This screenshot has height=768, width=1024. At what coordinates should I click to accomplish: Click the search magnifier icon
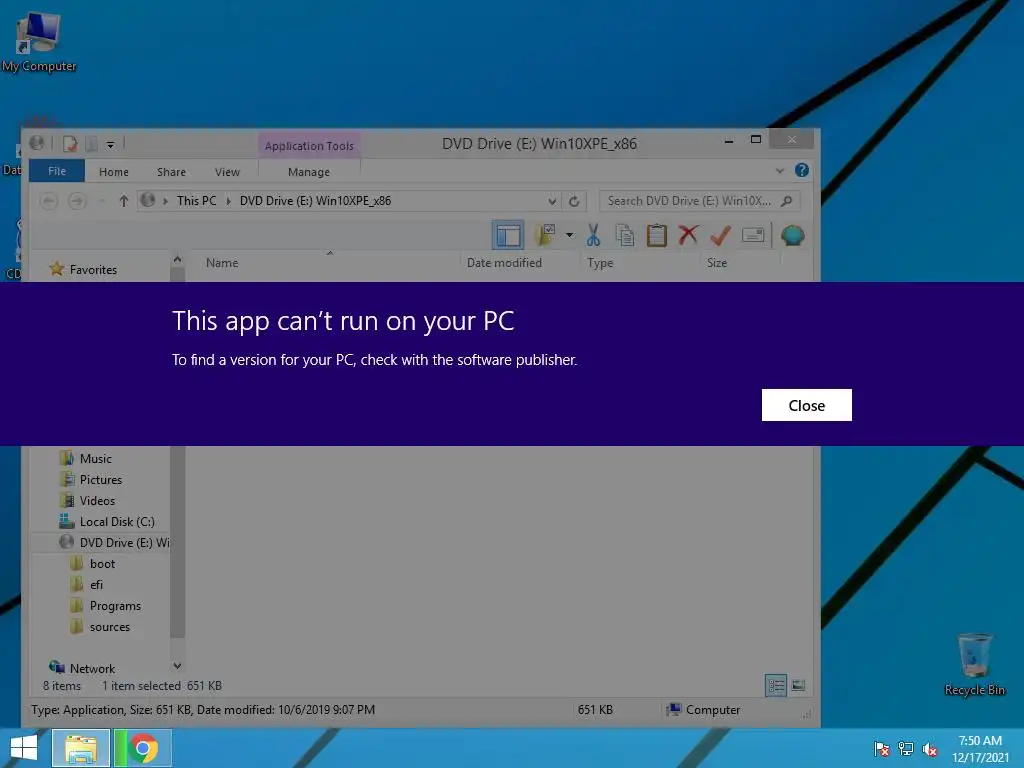click(787, 201)
